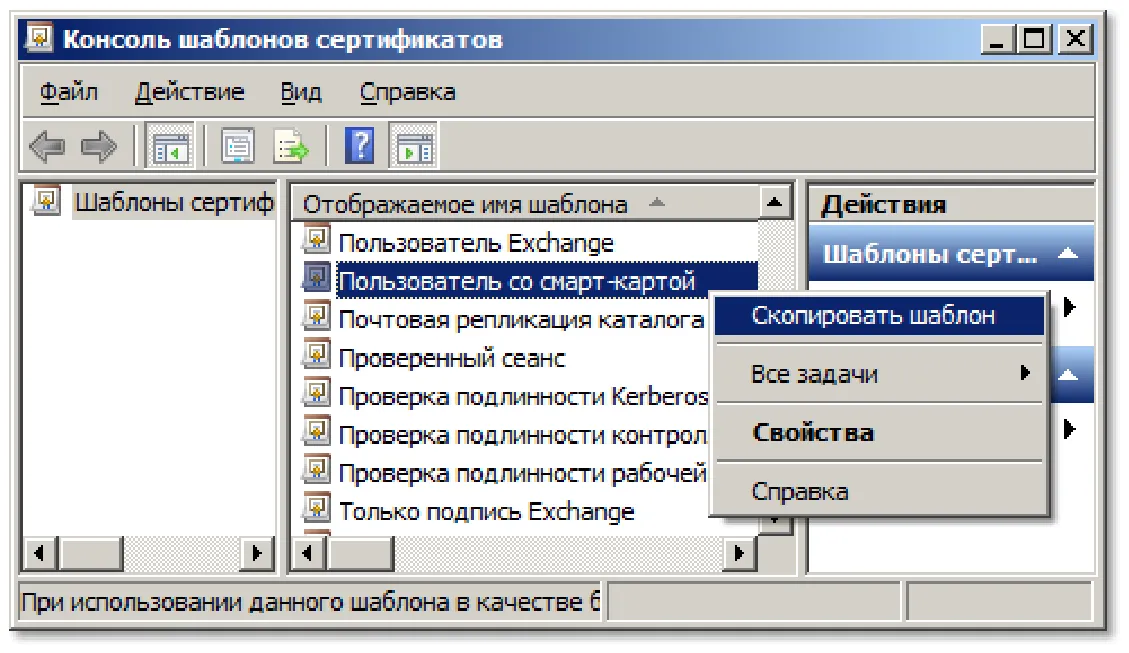Click status bar text При использовании данного шаблона

coord(311,601)
